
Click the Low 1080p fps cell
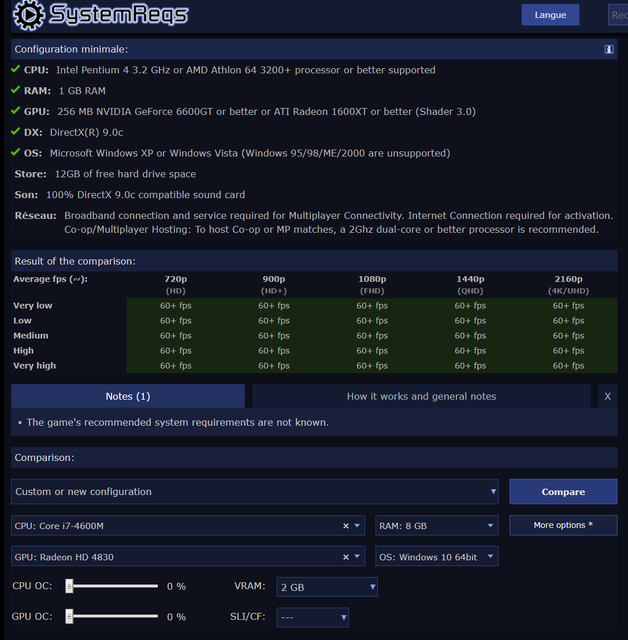click(x=372, y=321)
